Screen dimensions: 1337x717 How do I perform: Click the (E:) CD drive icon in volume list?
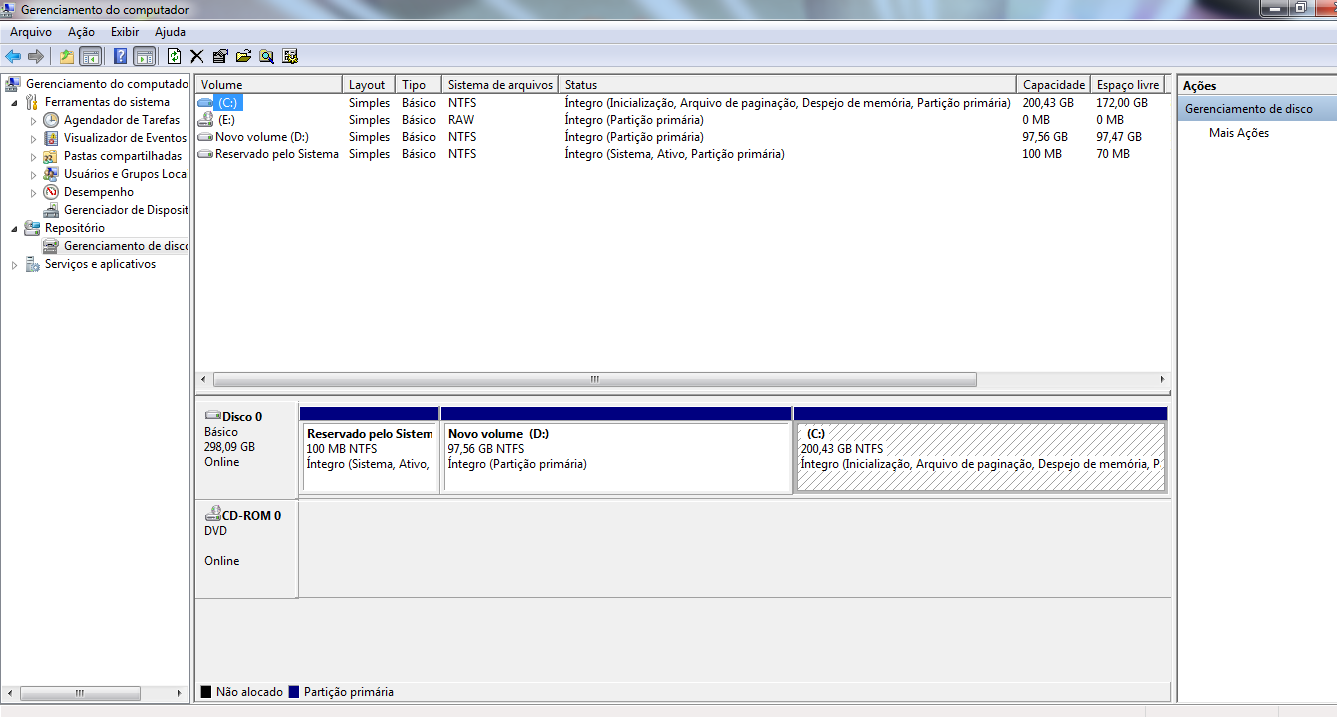[205, 120]
